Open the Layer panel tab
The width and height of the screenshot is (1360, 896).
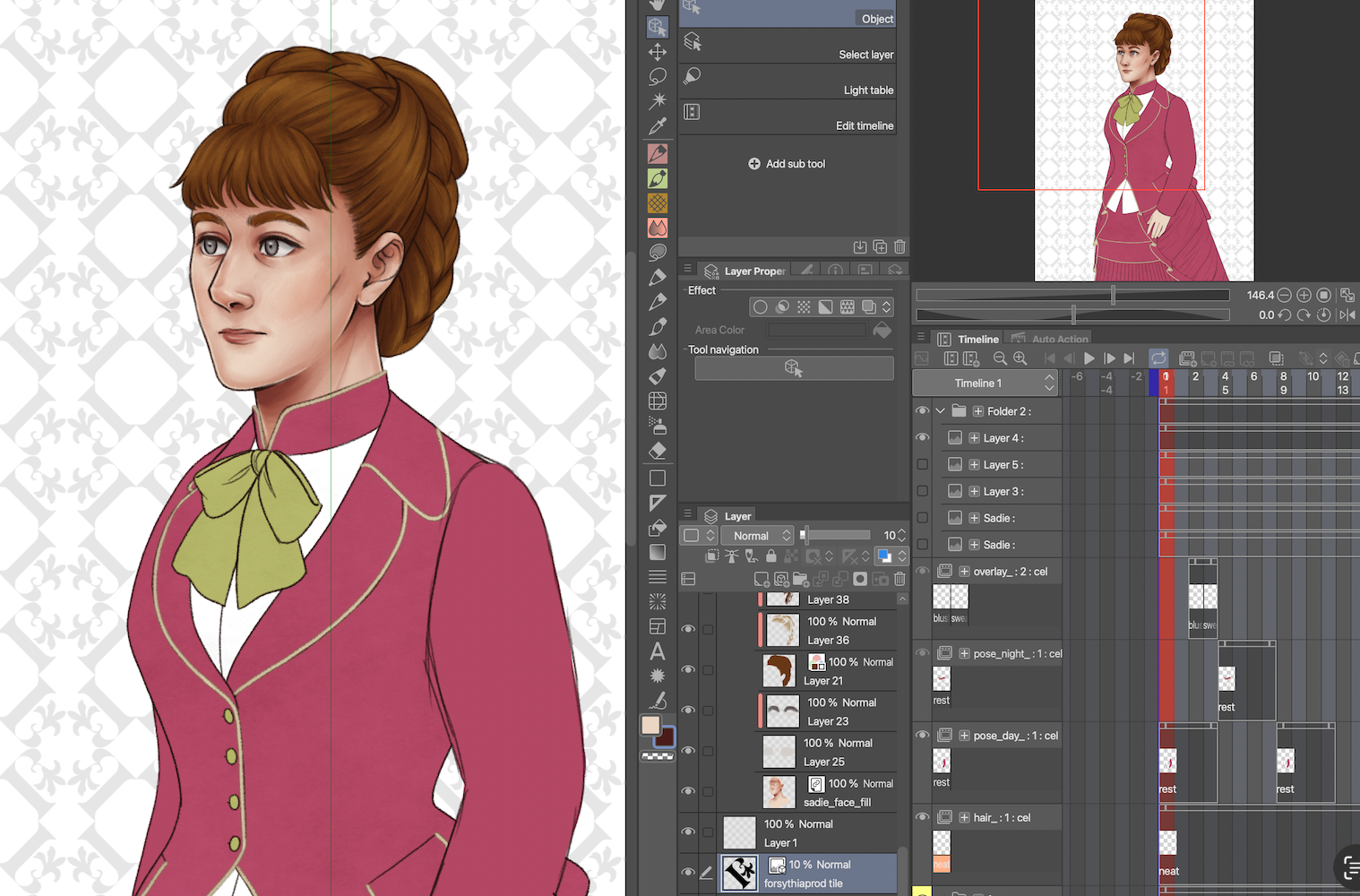[727, 516]
